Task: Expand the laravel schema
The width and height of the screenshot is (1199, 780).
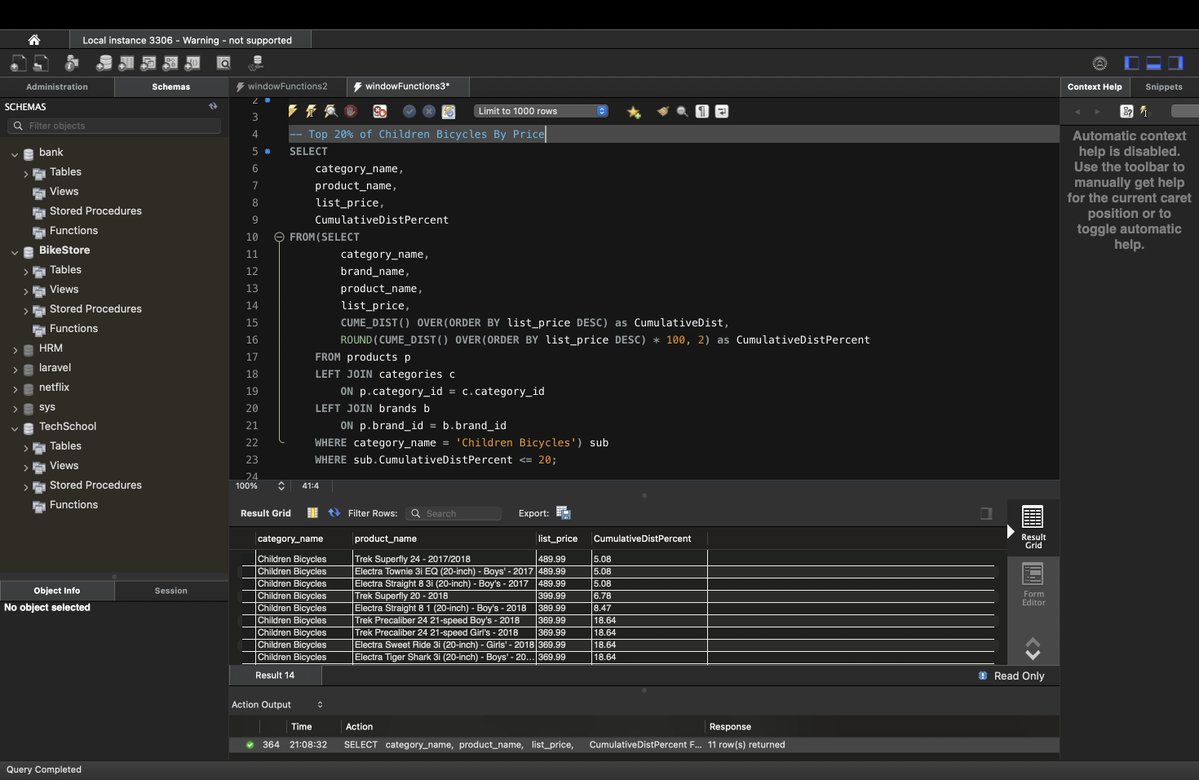Action: [x=15, y=369]
